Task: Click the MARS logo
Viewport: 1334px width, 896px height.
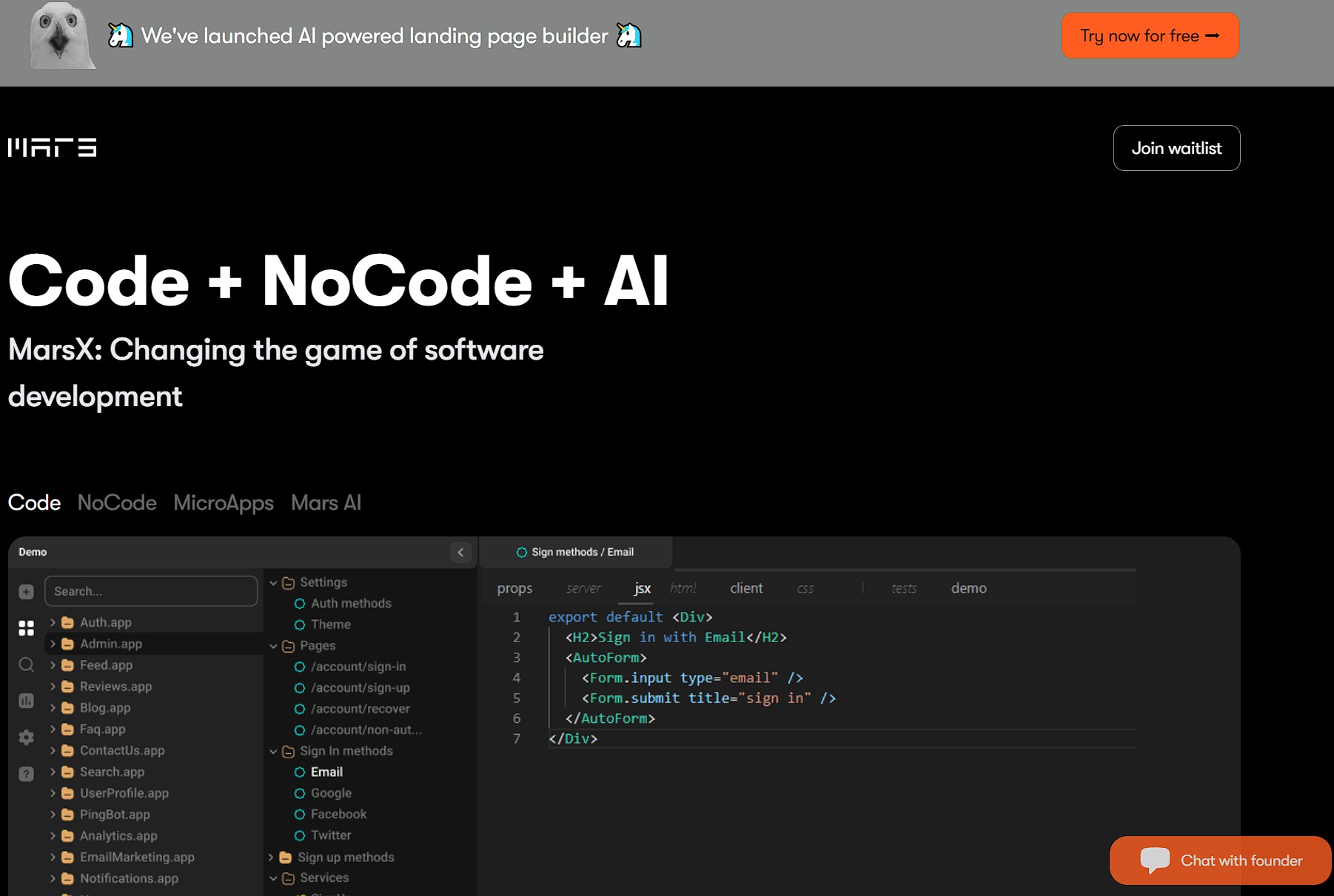Action: (52, 147)
